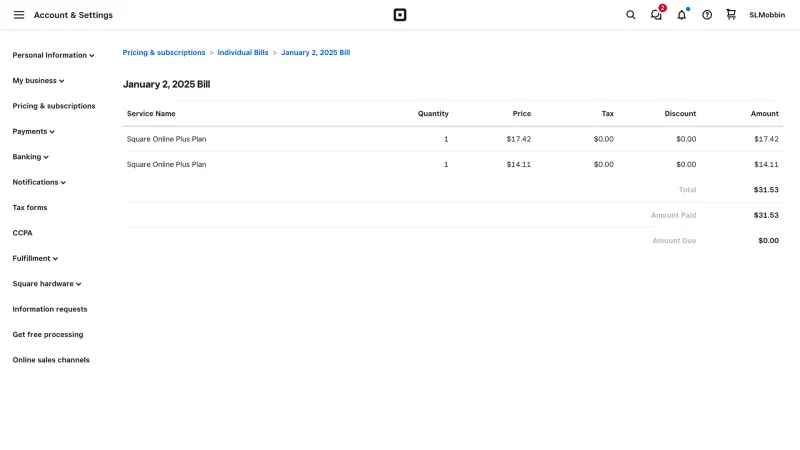Click the Account & Settings title
Screen dimensions: 800x450
tap(73, 15)
